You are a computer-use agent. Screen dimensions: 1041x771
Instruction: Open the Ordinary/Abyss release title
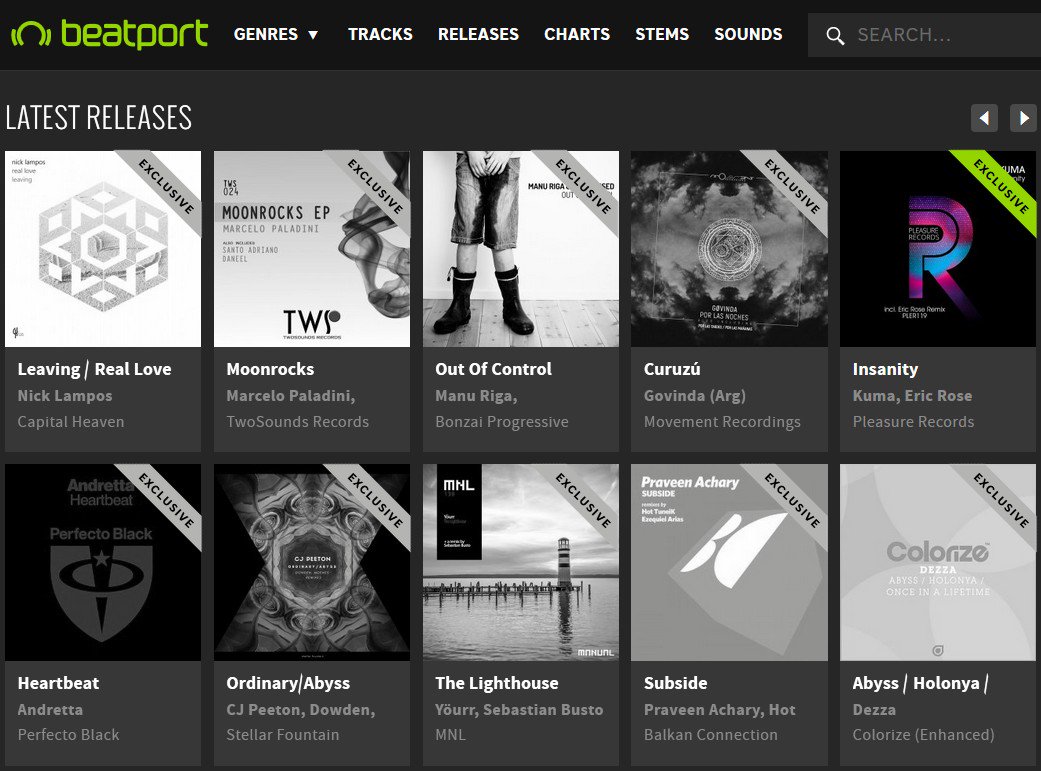click(x=288, y=683)
